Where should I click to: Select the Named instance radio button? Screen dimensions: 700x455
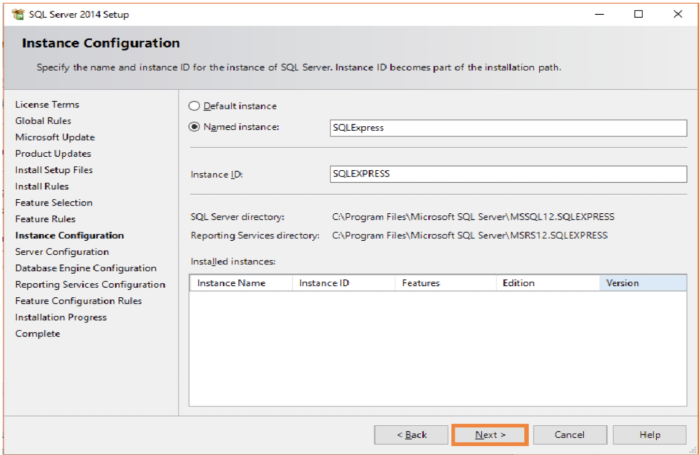pos(194,127)
